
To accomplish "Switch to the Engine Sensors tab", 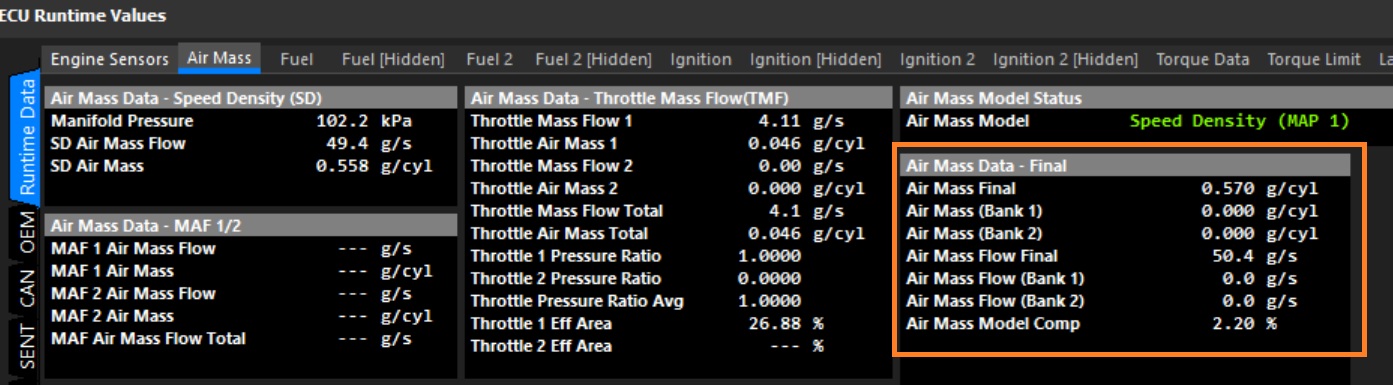I will pos(110,59).
